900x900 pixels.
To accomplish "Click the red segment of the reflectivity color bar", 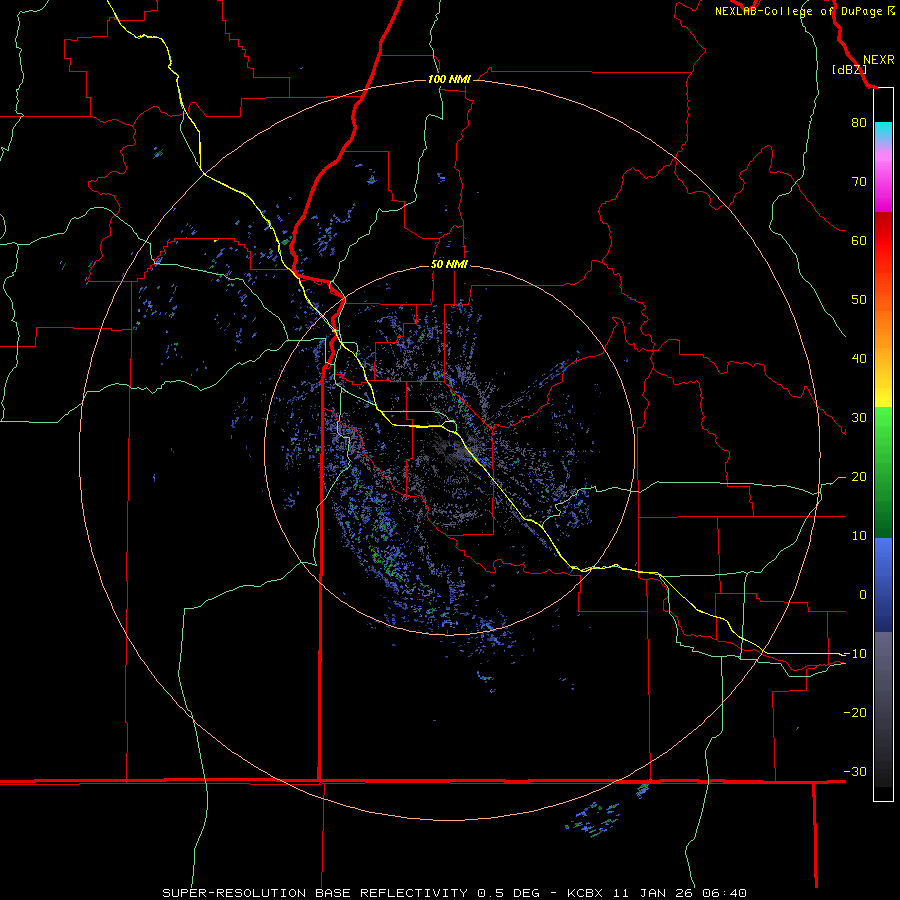I will pyautogui.click(x=883, y=241).
